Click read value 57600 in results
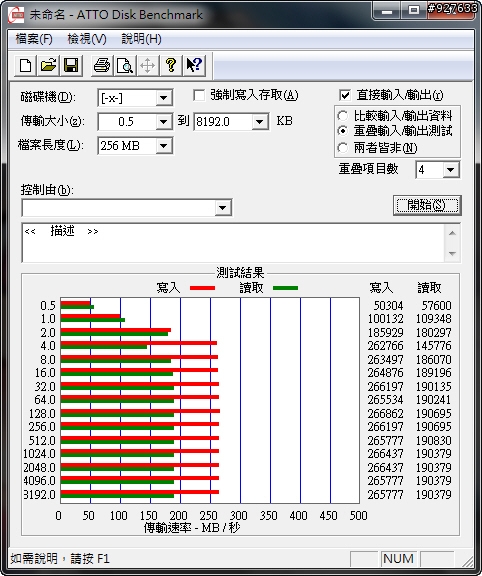 (436, 306)
